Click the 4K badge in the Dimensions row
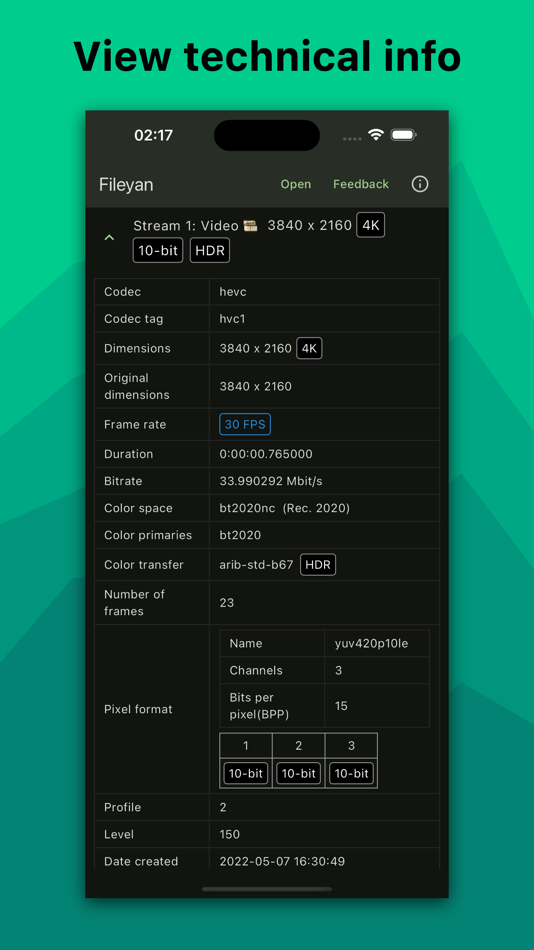Screen dimensions: 534x950 pyautogui.click(x=309, y=348)
